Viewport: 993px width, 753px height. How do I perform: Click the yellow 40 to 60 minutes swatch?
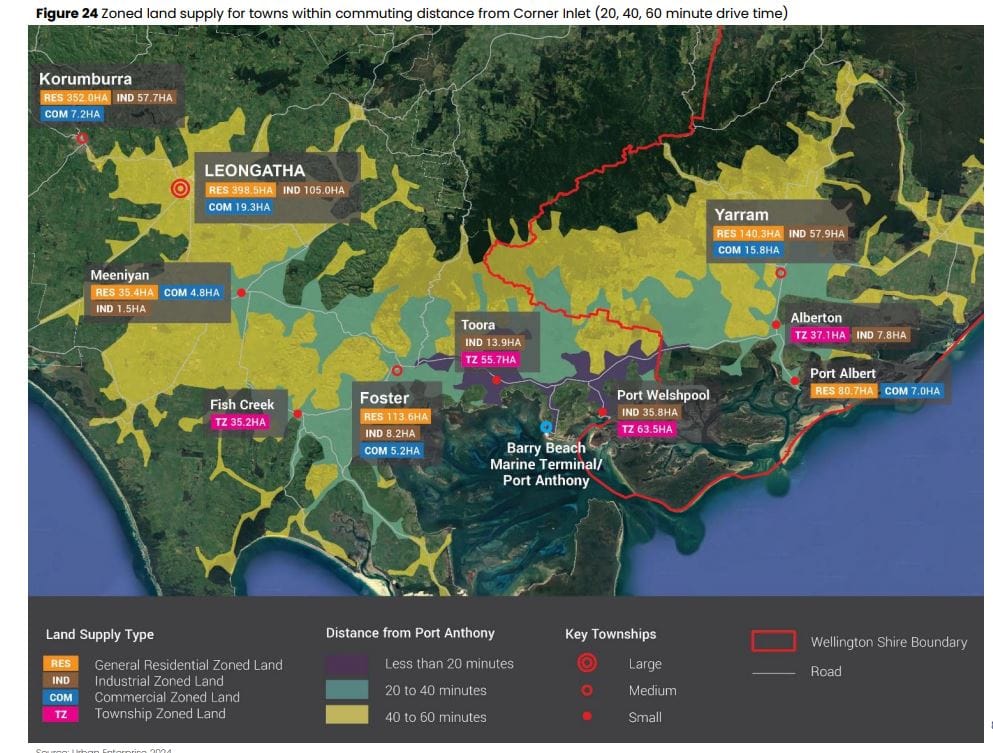tap(347, 716)
